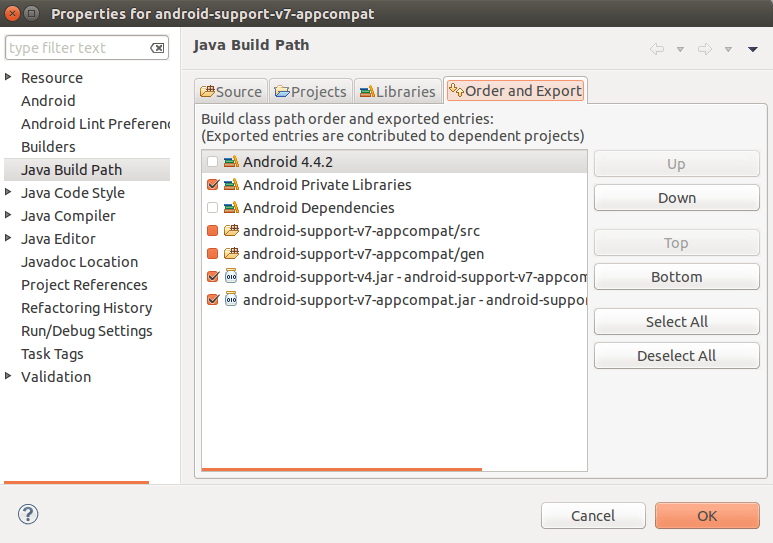The width and height of the screenshot is (773, 543).
Task: Select the android-support-v7-appcompat/gen entry text
Action: (x=363, y=253)
